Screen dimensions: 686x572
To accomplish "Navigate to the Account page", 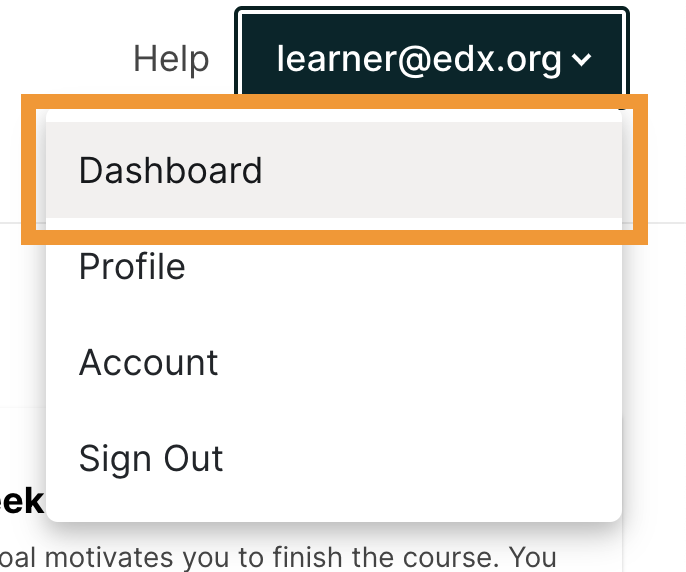I will 149,362.
